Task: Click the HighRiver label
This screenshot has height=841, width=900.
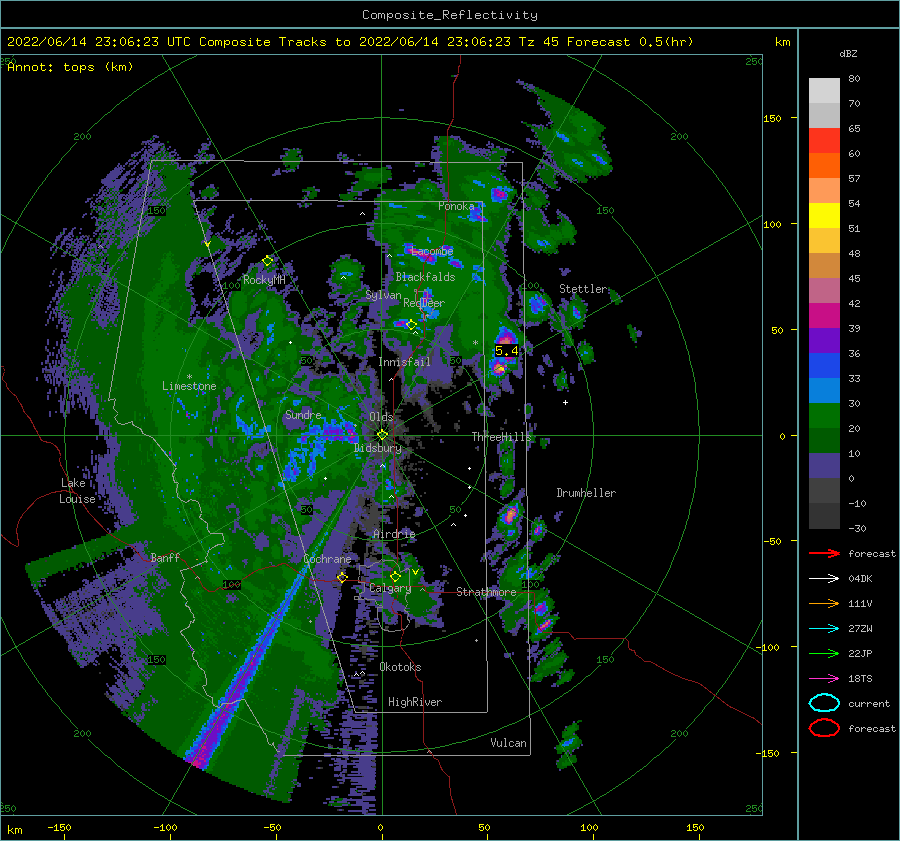Action: [x=415, y=702]
